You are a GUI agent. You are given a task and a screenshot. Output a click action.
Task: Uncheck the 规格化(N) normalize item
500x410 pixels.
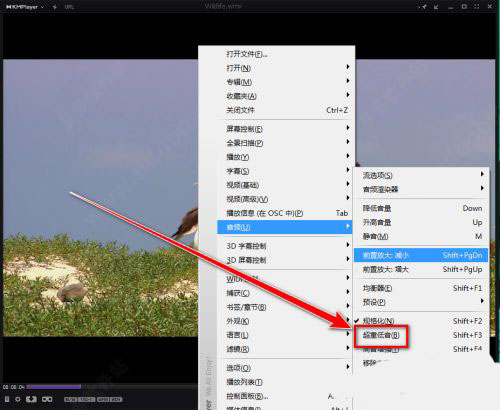(421, 321)
